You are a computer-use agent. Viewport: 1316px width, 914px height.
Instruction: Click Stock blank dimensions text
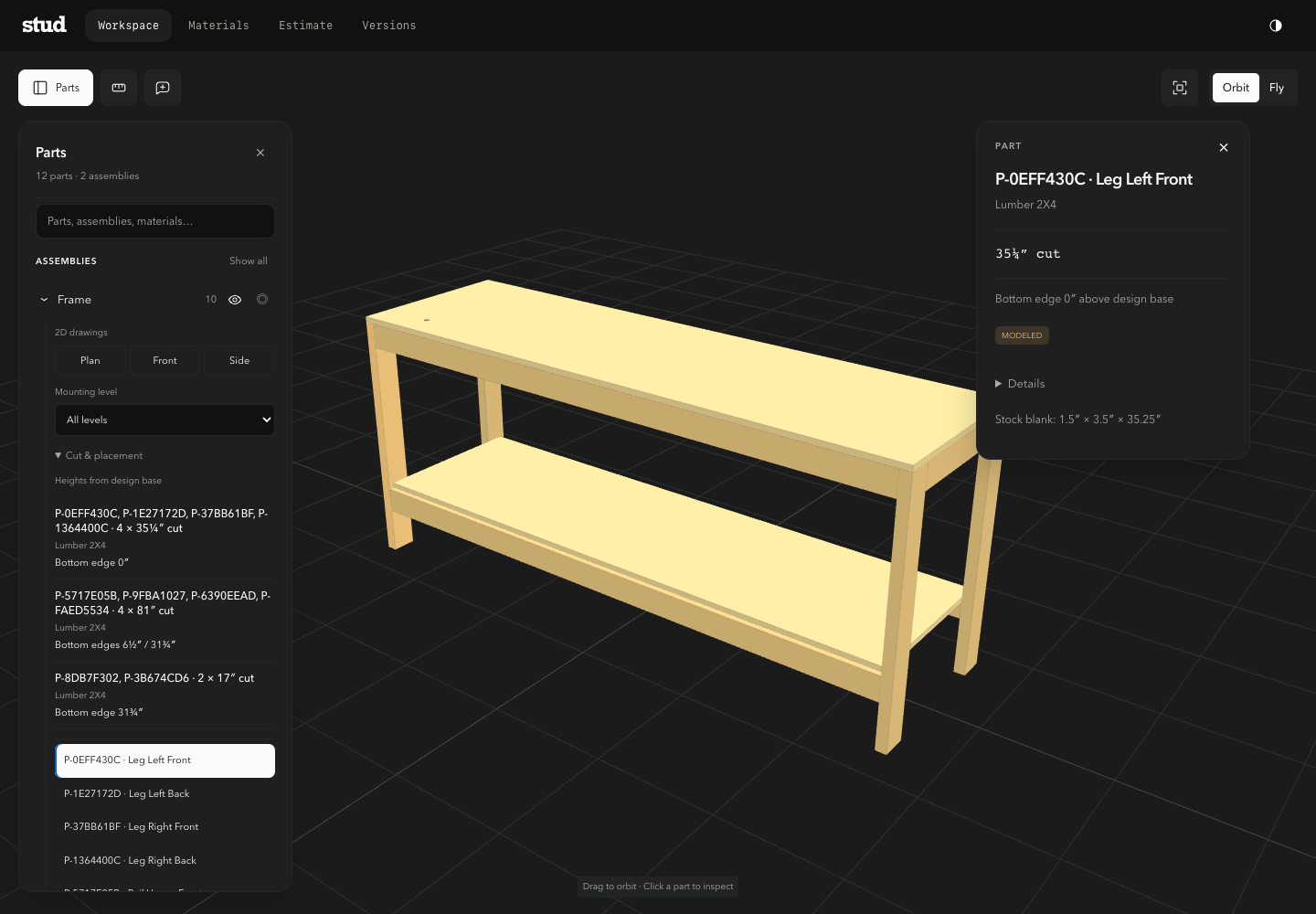coord(1077,420)
